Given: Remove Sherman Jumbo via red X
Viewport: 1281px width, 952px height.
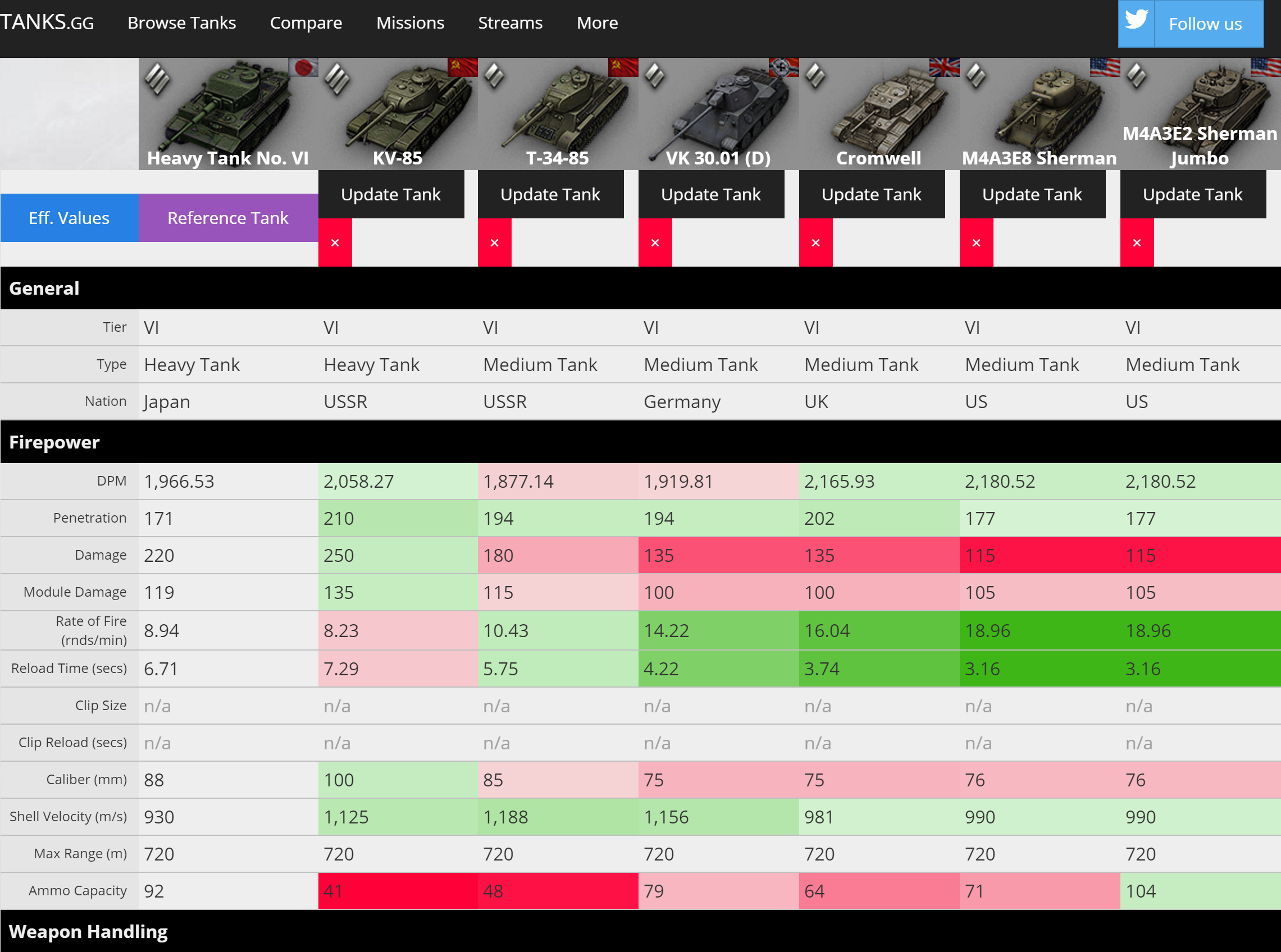Looking at the screenshot, I should (1137, 242).
